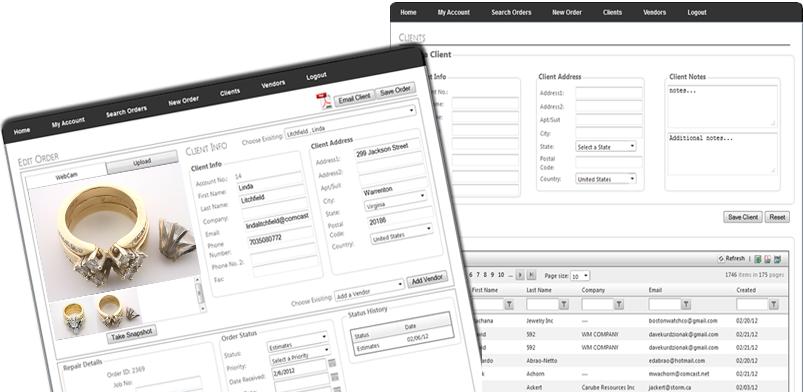This screenshot has width=804, height=392.
Task: Click Logout in Clients window menu
Action: 697,12
